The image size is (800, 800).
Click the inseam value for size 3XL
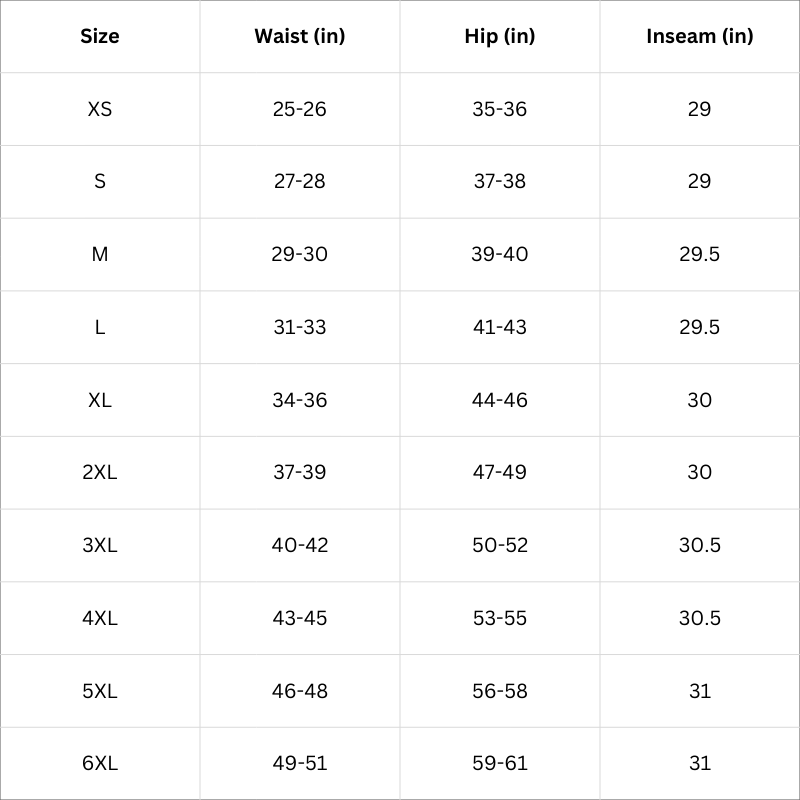pos(699,545)
